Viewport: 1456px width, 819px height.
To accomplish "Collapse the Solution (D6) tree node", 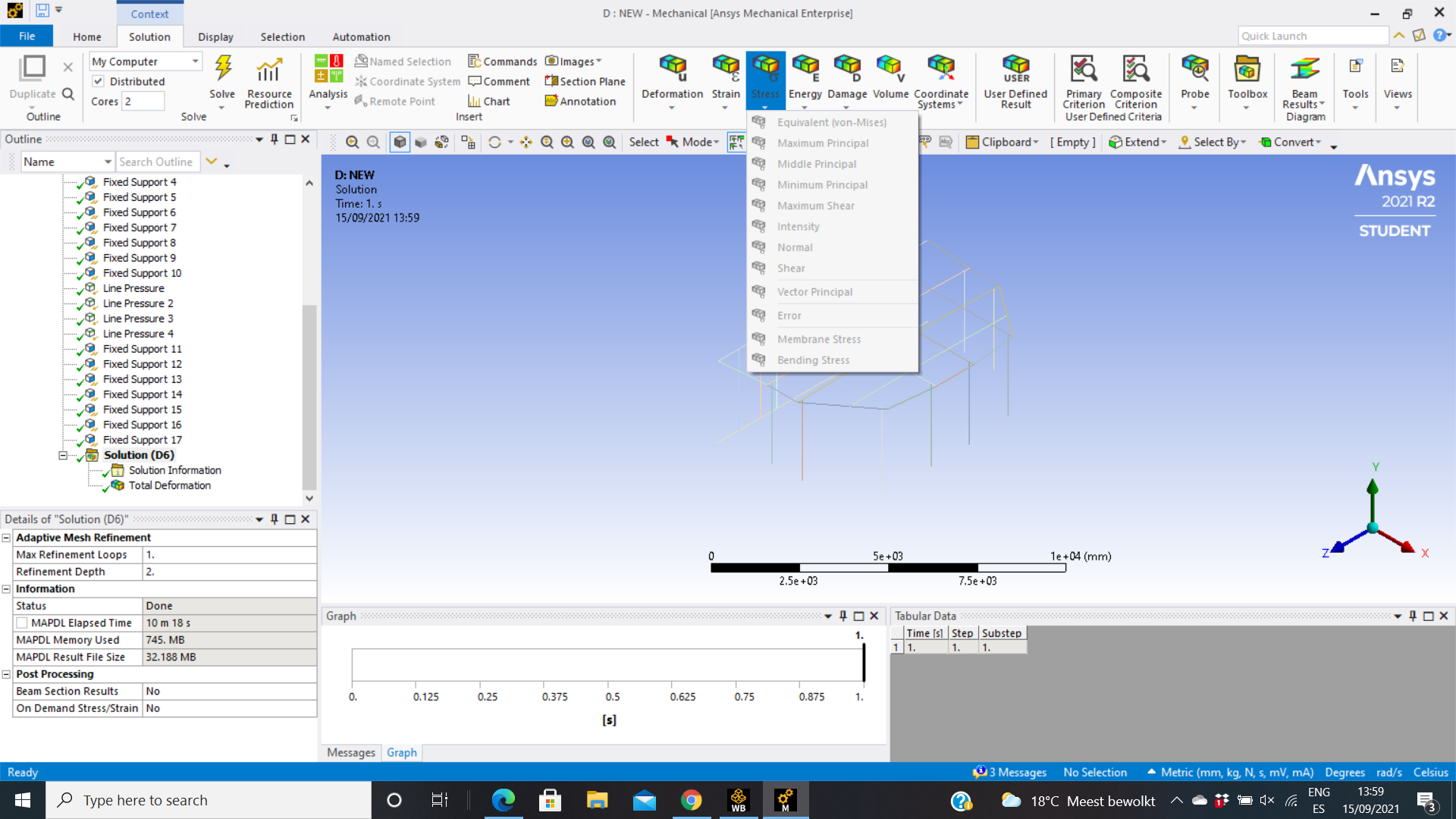I will 63,455.
